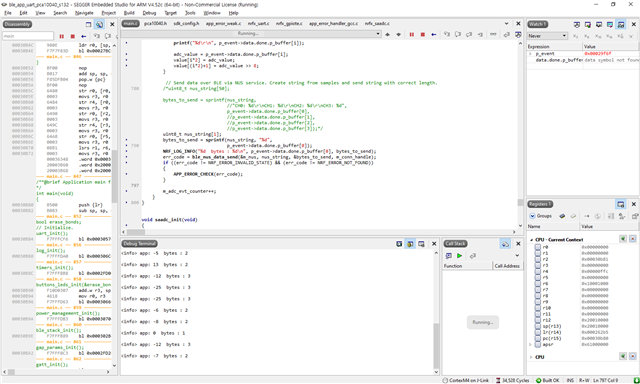Open Call Stack toolbar options chevron
This screenshot has height=384, width=640.
click(x=517, y=255)
